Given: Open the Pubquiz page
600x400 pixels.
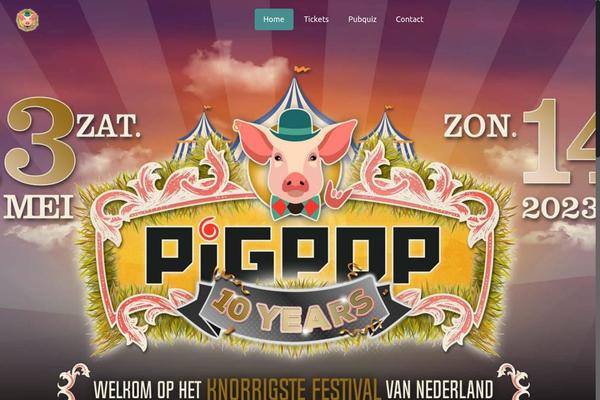Looking at the screenshot, I should pyautogui.click(x=362, y=19).
